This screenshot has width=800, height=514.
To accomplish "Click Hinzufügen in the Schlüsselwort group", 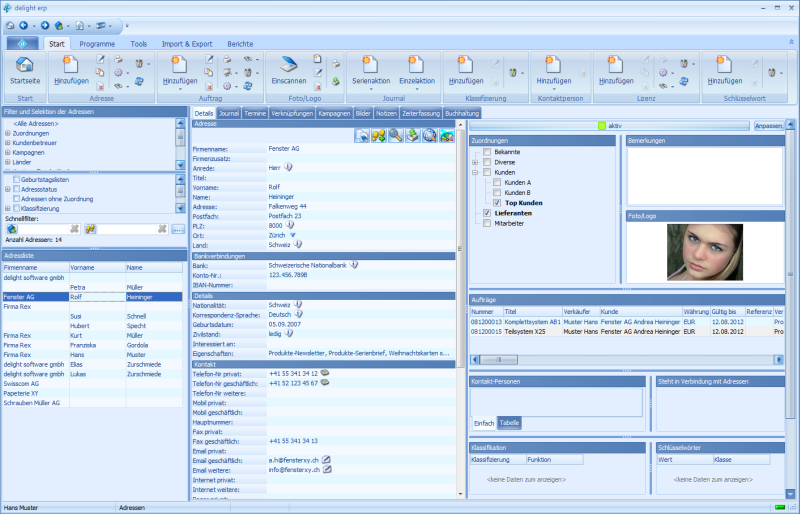I will click(x=724, y=70).
